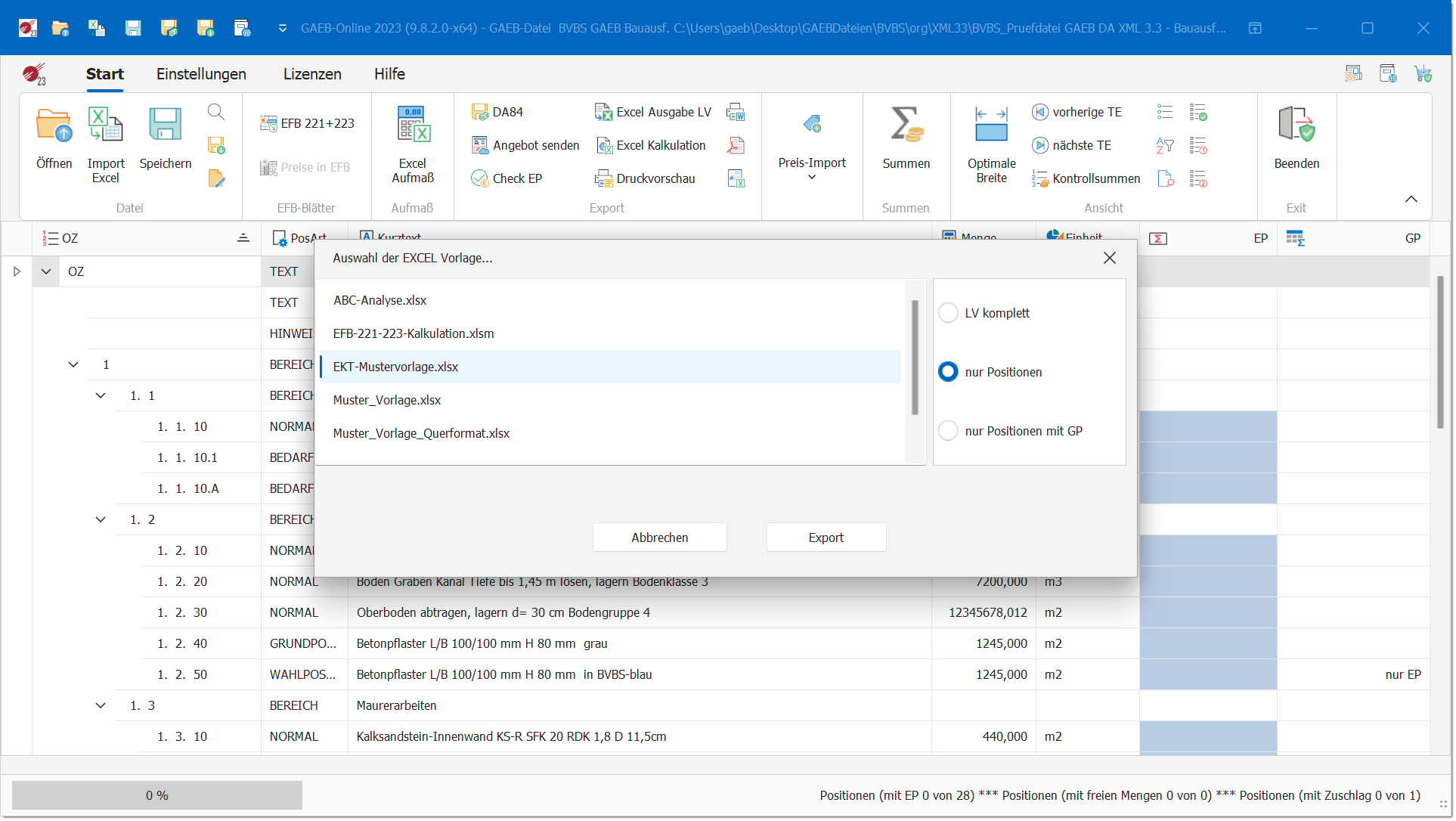Click the Check EP icon
The width and height of the screenshot is (1456, 821).
[480, 178]
